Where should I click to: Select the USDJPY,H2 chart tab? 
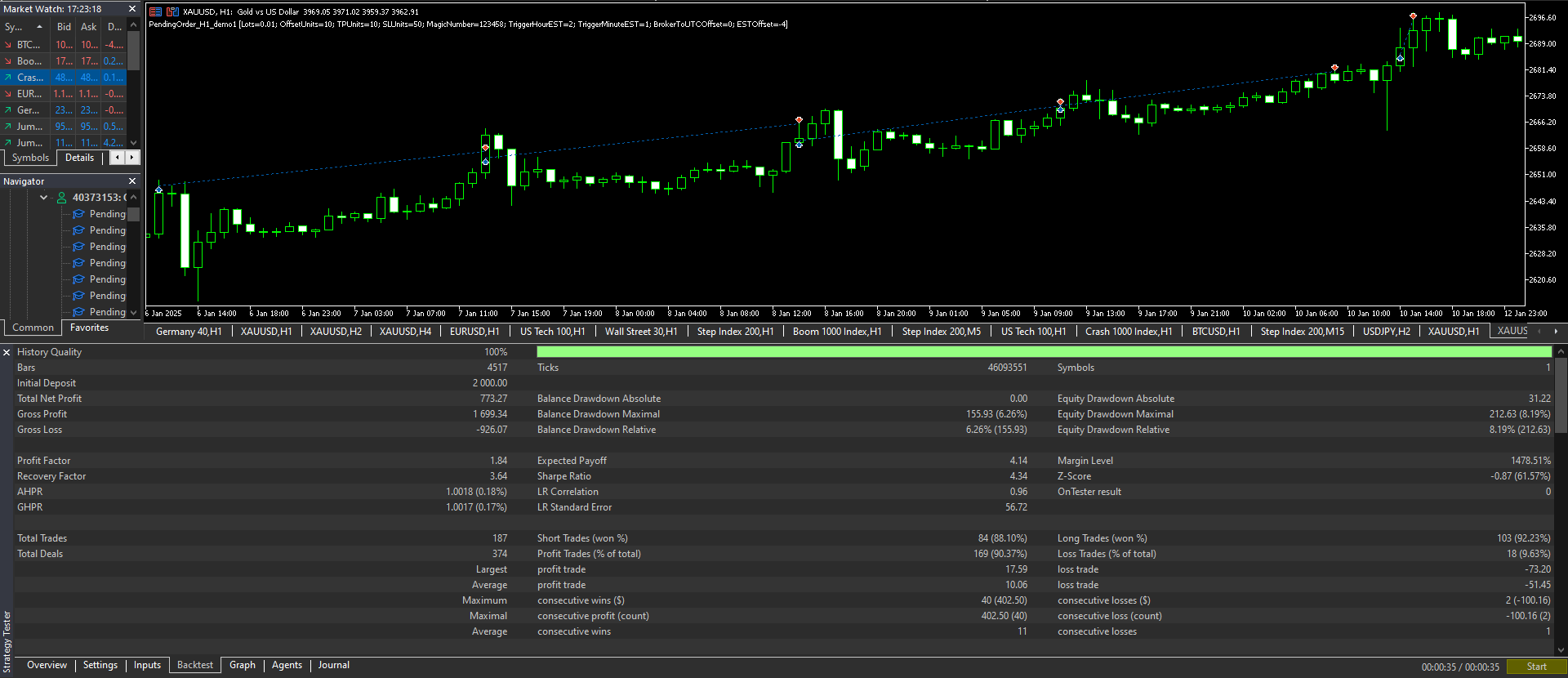click(1386, 332)
